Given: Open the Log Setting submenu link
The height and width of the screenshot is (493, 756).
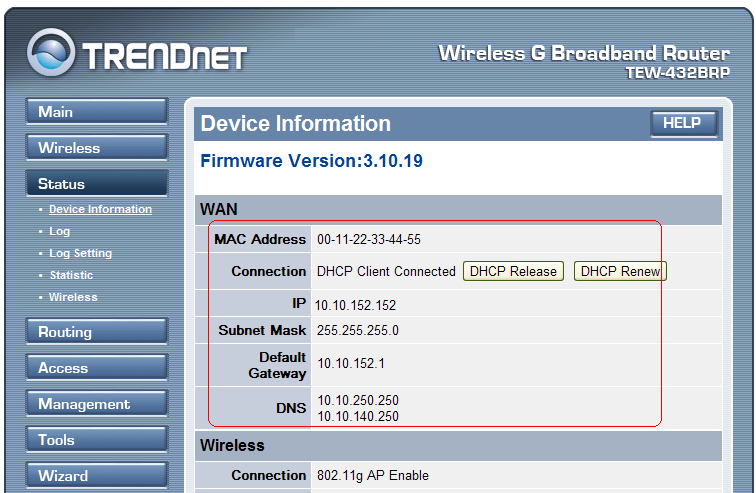Looking at the screenshot, I should click(x=81, y=253).
